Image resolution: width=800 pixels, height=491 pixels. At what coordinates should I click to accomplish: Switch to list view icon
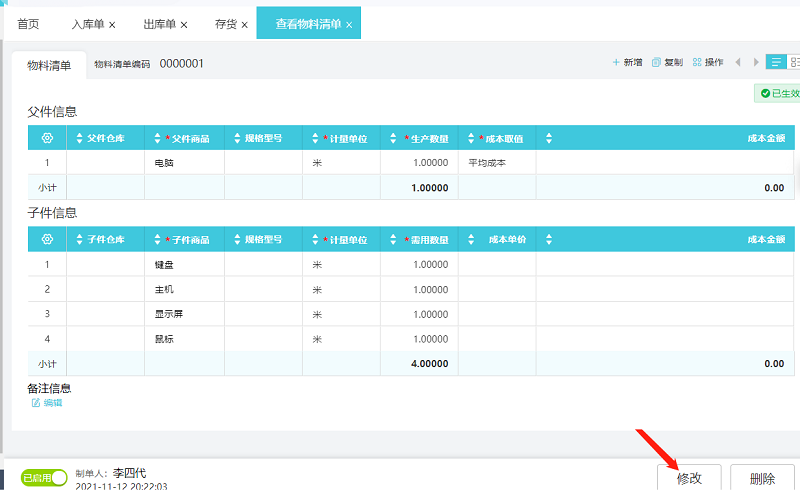click(776, 62)
